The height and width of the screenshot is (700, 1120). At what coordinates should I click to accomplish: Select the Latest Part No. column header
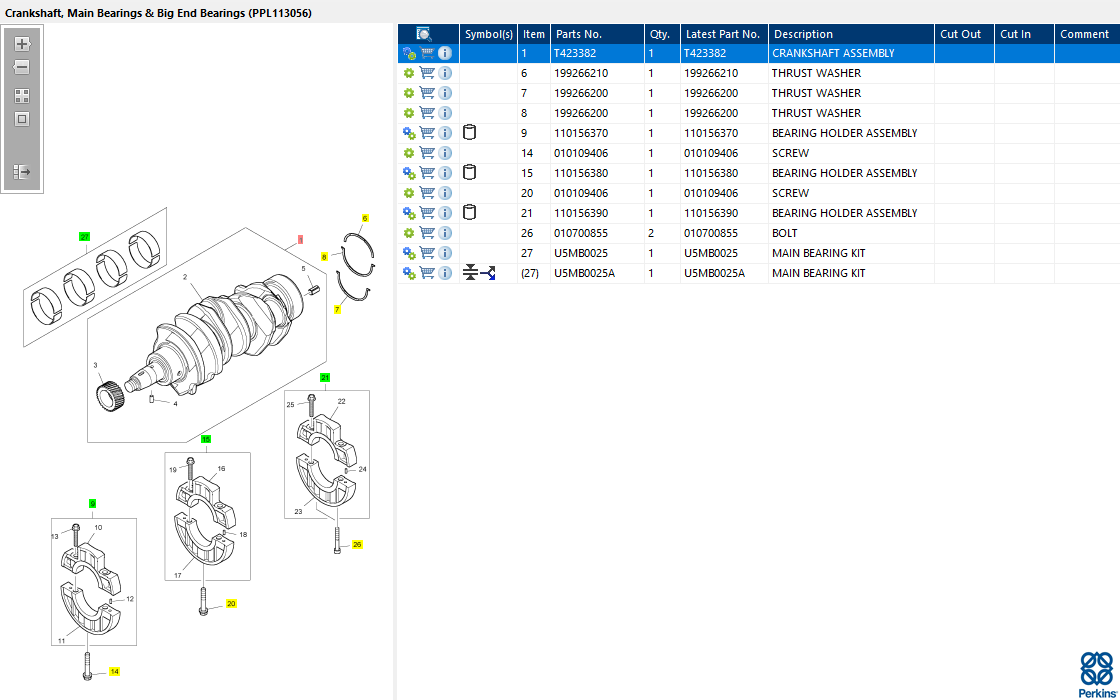point(723,34)
